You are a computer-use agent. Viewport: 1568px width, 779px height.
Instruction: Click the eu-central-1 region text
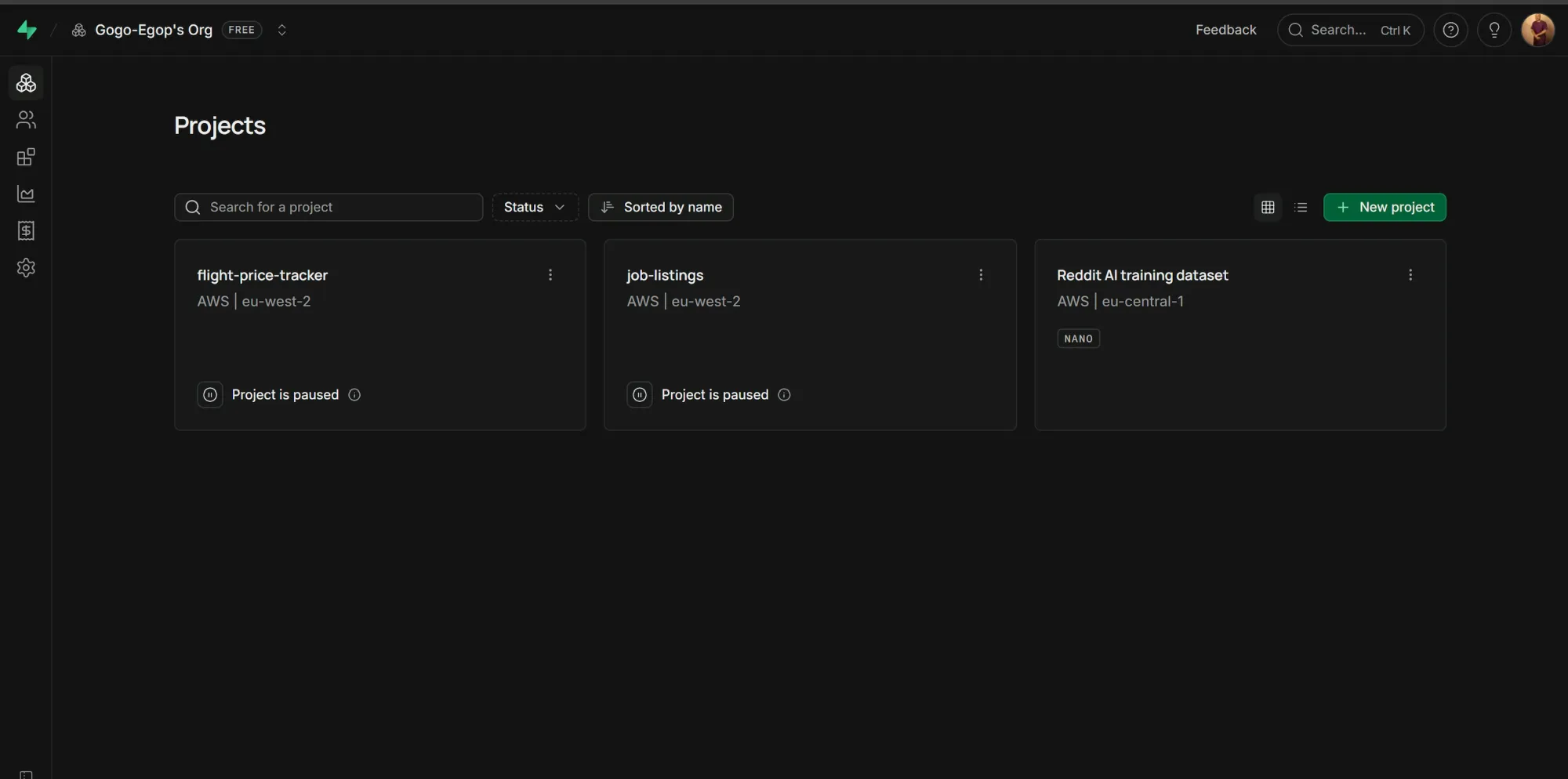pos(1142,302)
